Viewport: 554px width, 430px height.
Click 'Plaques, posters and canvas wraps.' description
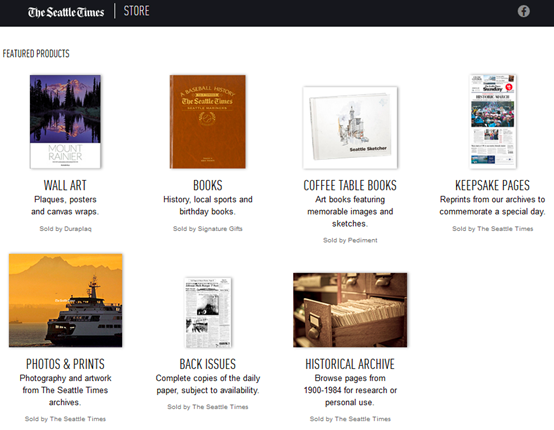[65, 206]
